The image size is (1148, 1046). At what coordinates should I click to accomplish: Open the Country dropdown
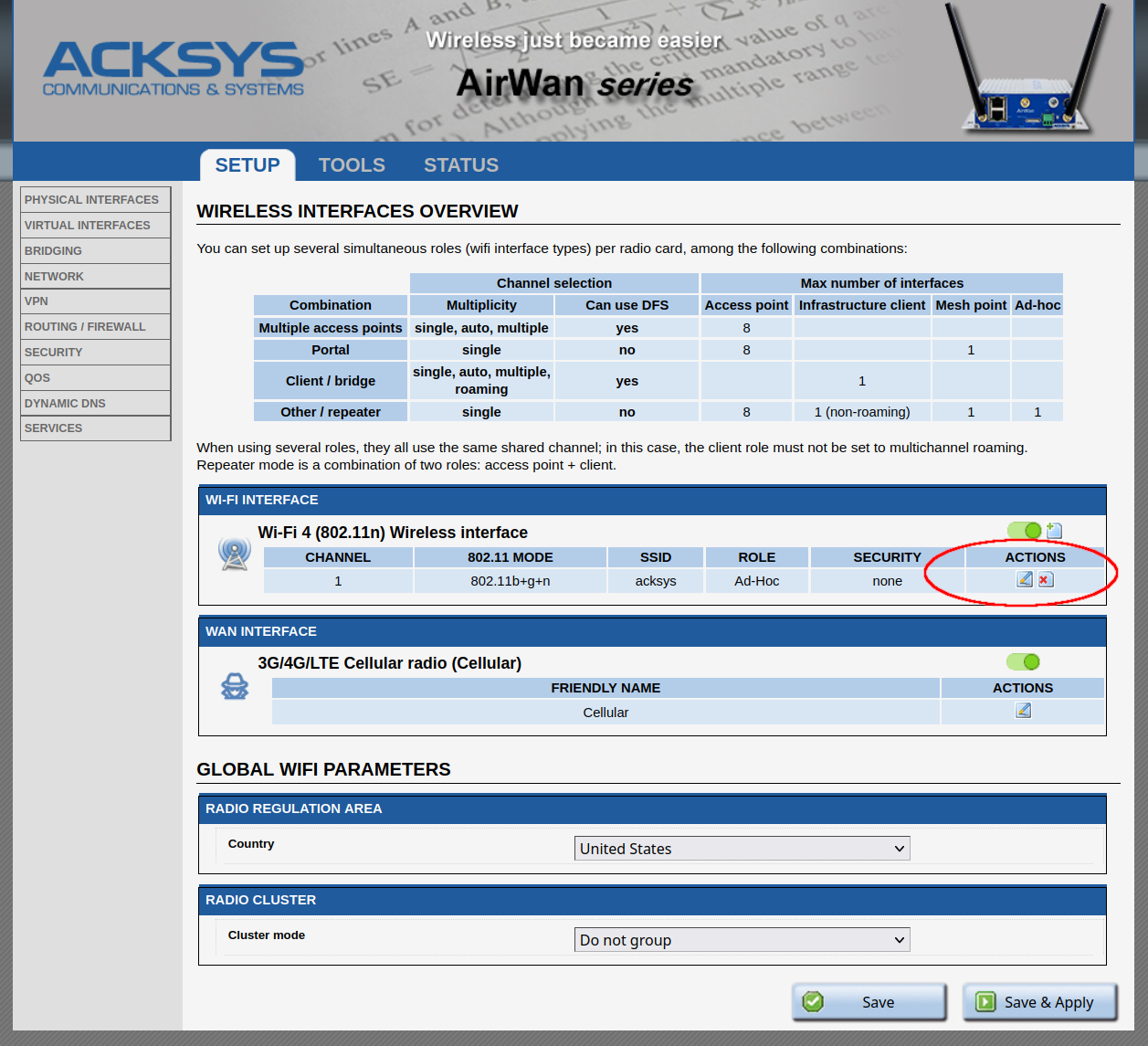(742, 849)
